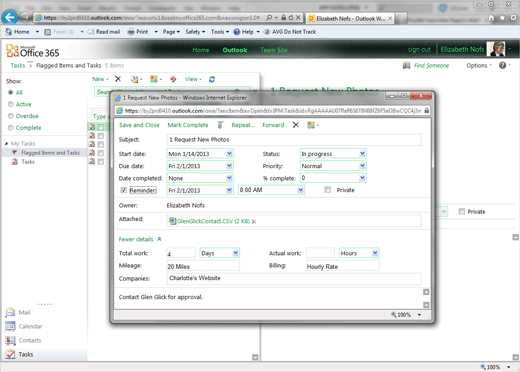Click the Subject field
Viewport: 520px width, 372px height.
coord(294,140)
